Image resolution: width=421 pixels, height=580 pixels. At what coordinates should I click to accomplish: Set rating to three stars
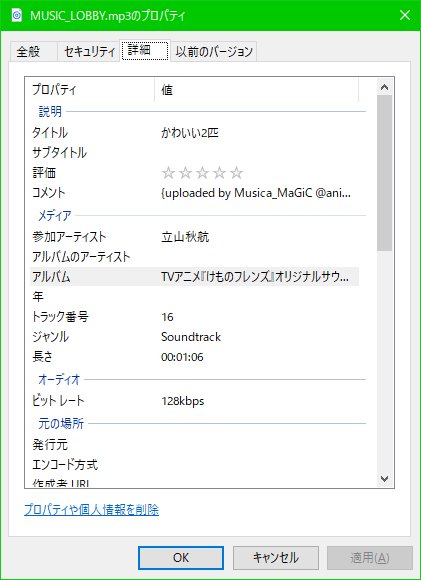point(202,173)
